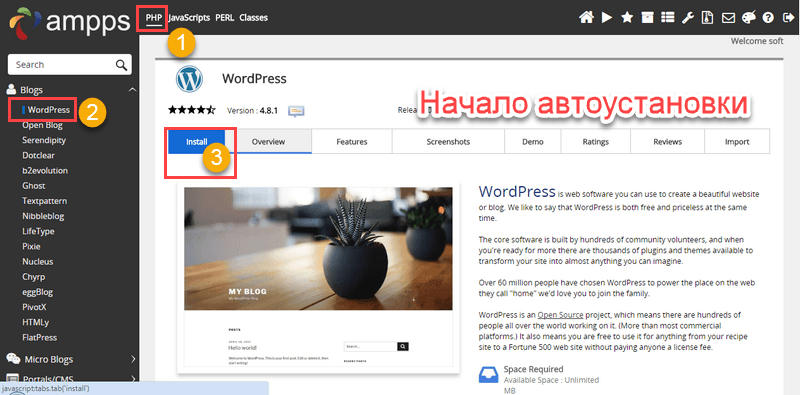This screenshot has width=805, height=395.
Task: Open the Screenshots tab
Action: (448, 142)
